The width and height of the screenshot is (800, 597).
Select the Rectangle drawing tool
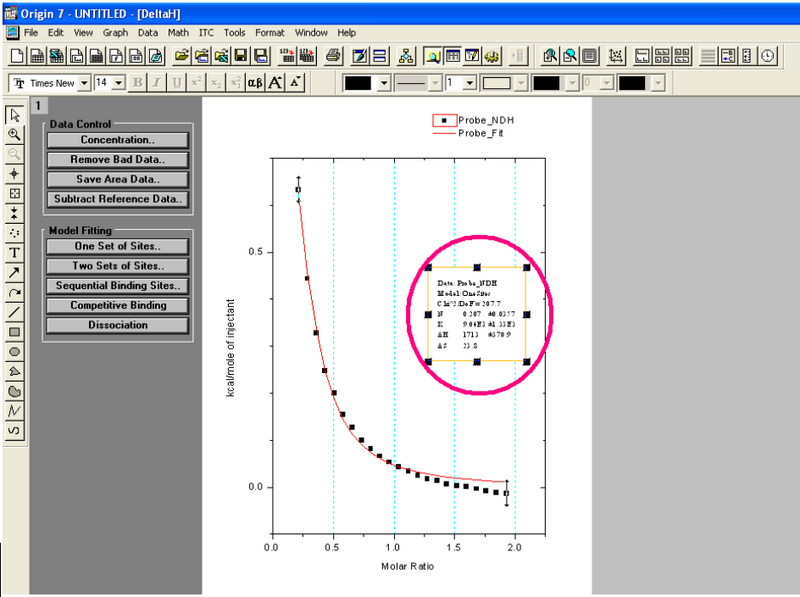point(14,332)
